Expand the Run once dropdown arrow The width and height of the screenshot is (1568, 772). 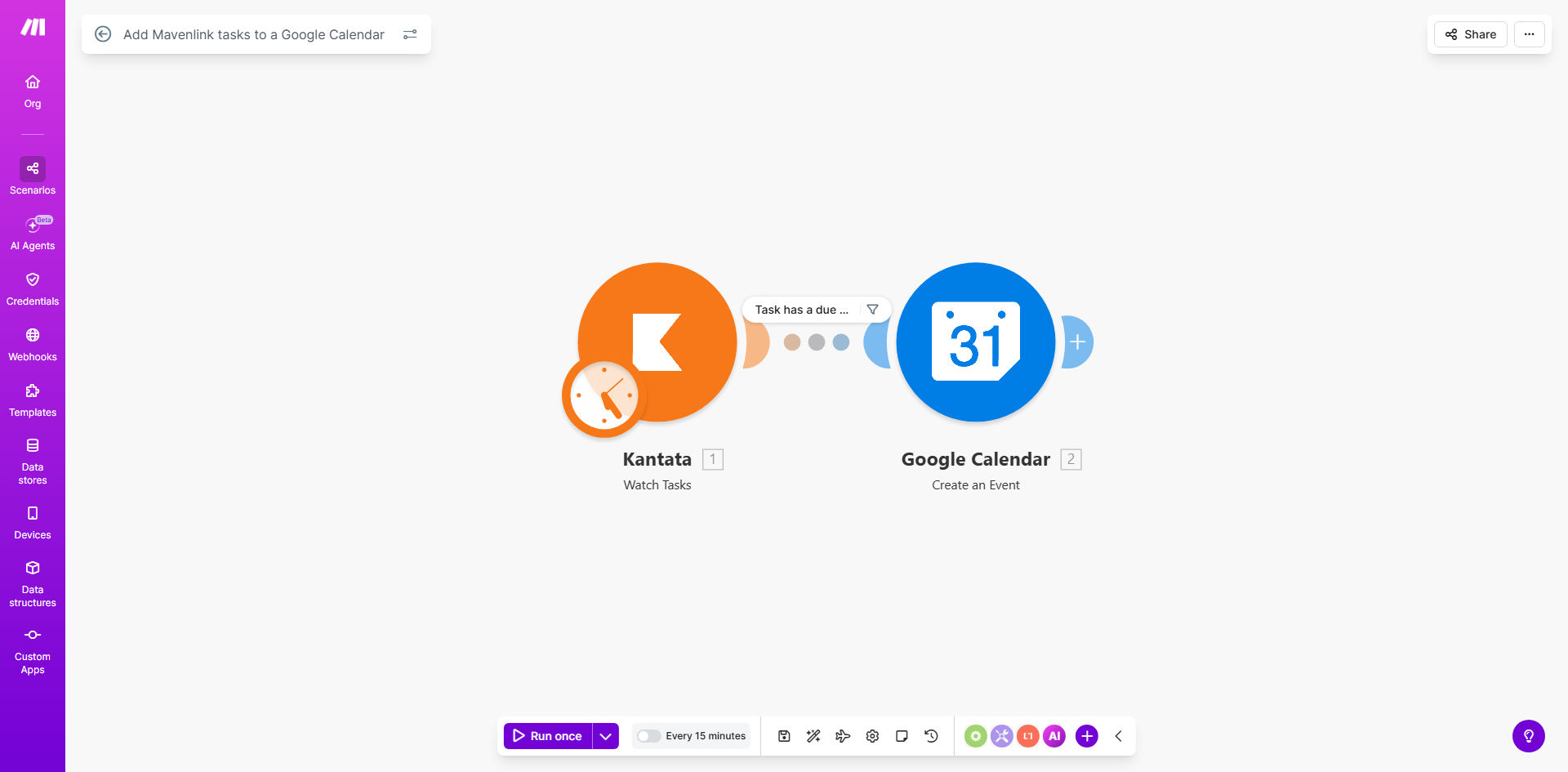point(605,736)
